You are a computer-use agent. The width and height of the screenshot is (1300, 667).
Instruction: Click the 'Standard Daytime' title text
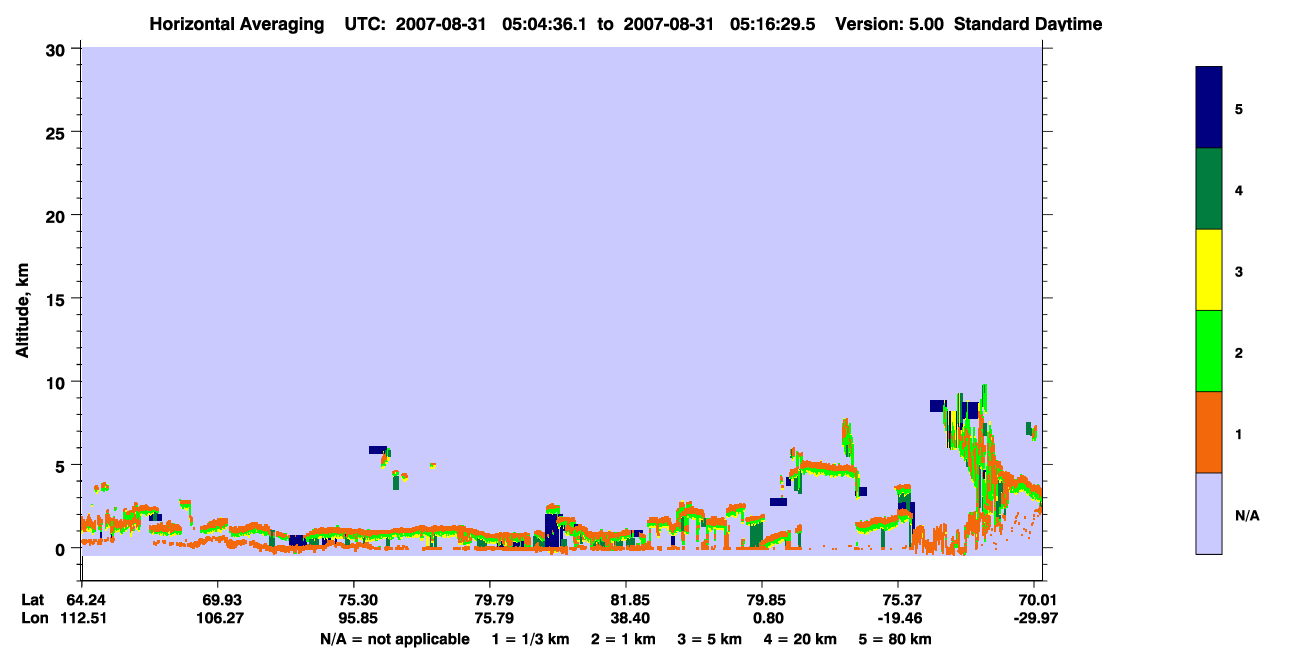click(1028, 23)
